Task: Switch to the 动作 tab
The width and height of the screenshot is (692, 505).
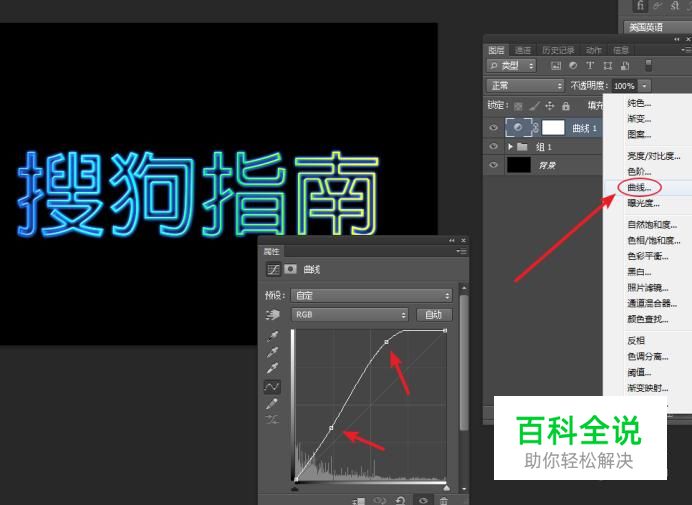Action: pos(594,50)
